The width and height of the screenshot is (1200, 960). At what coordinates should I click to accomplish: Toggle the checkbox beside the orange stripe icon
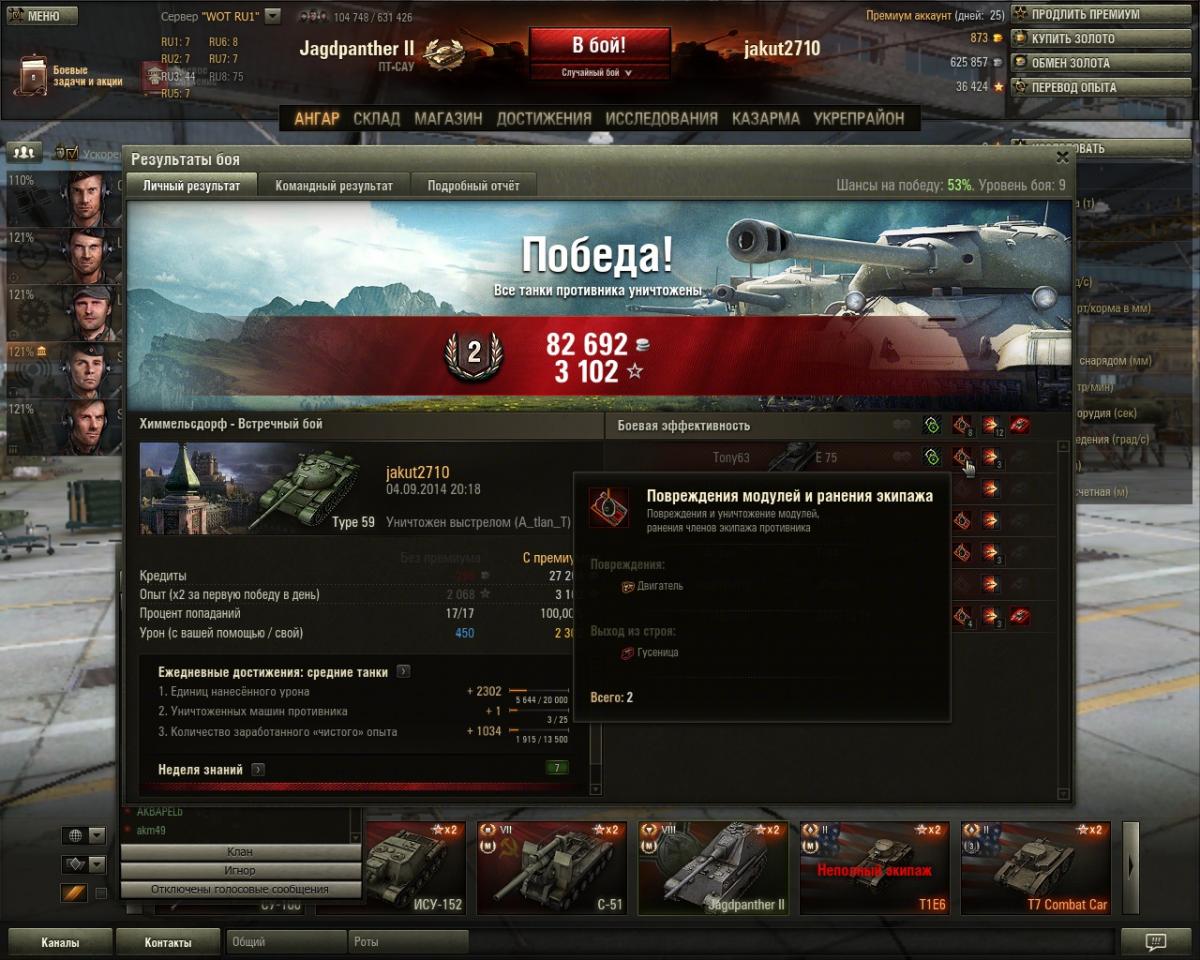(x=101, y=893)
